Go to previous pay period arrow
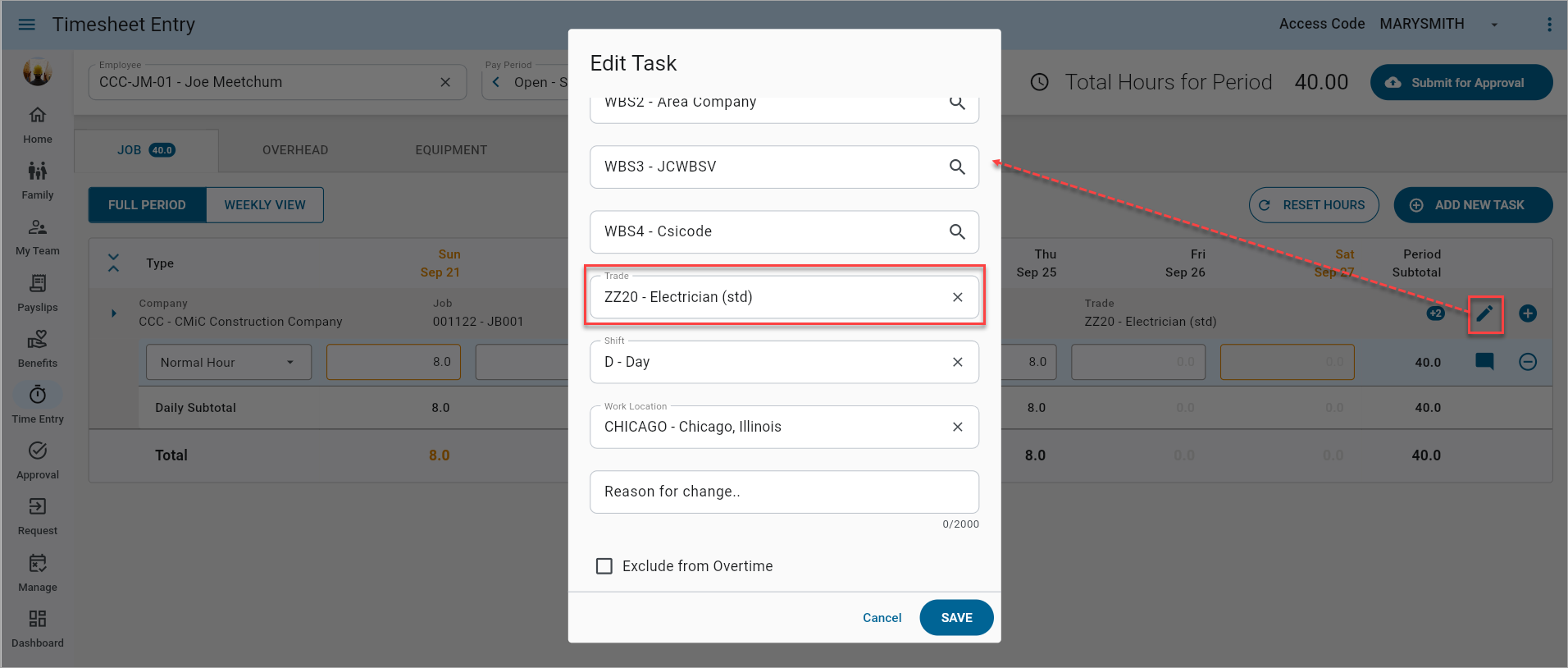The image size is (1568, 668). coord(496,82)
